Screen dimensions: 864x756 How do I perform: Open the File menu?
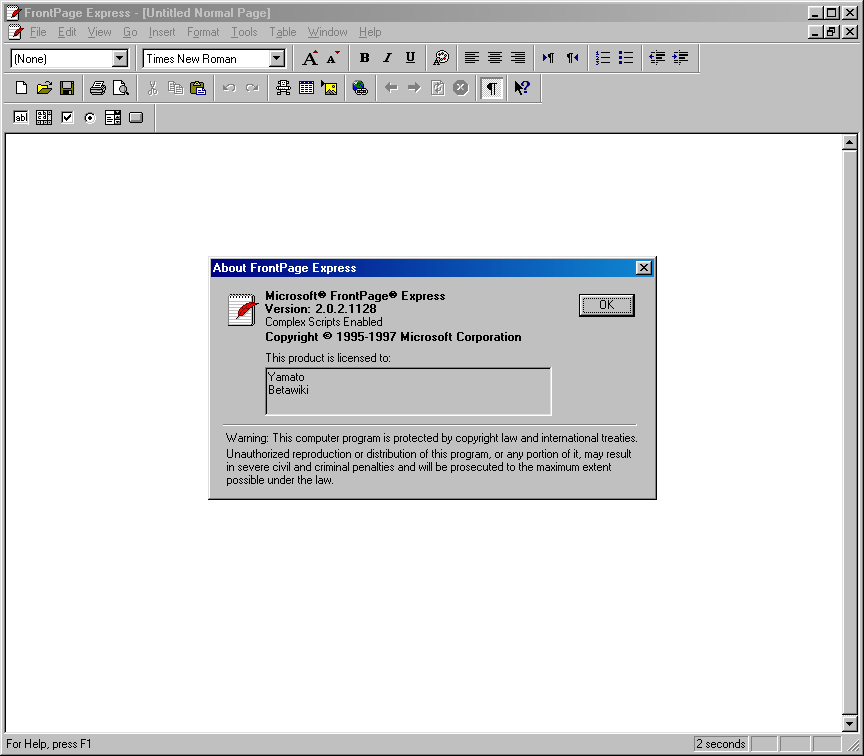coord(38,32)
